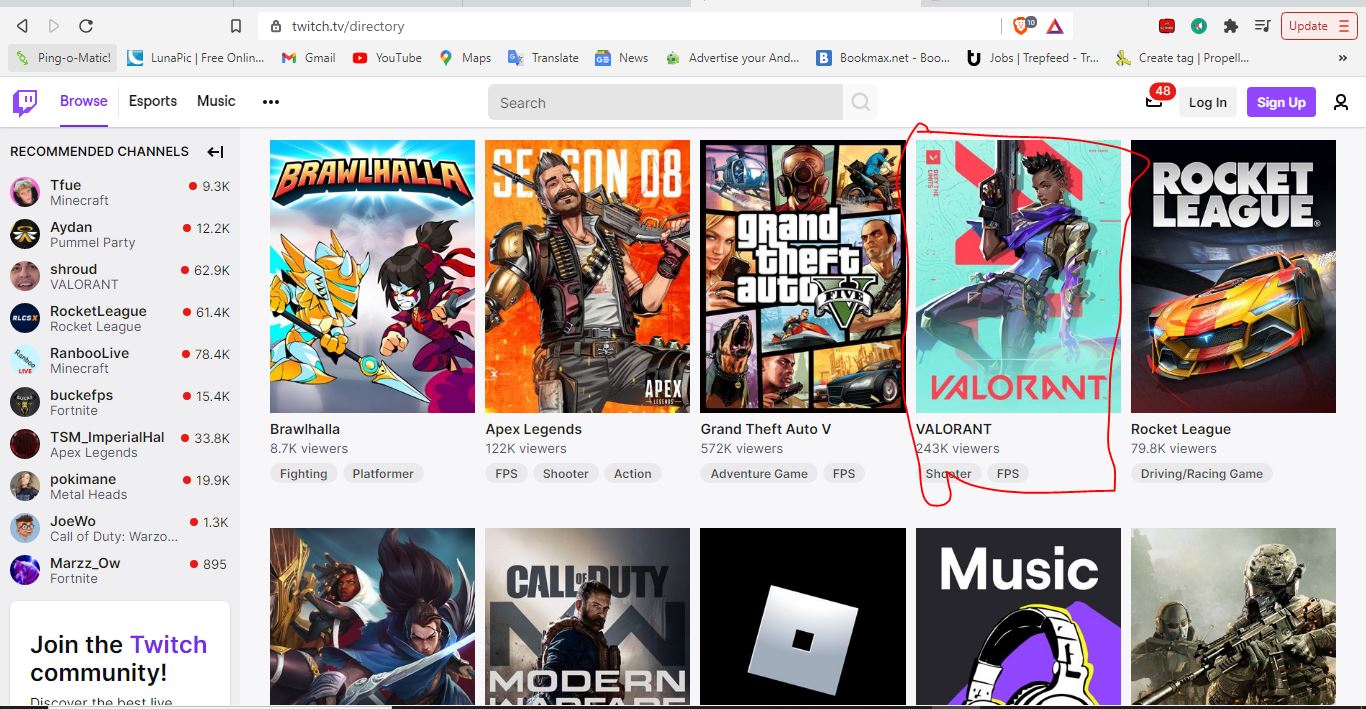Open the Music category cover
The image size is (1366, 709).
click(1018, 618)
